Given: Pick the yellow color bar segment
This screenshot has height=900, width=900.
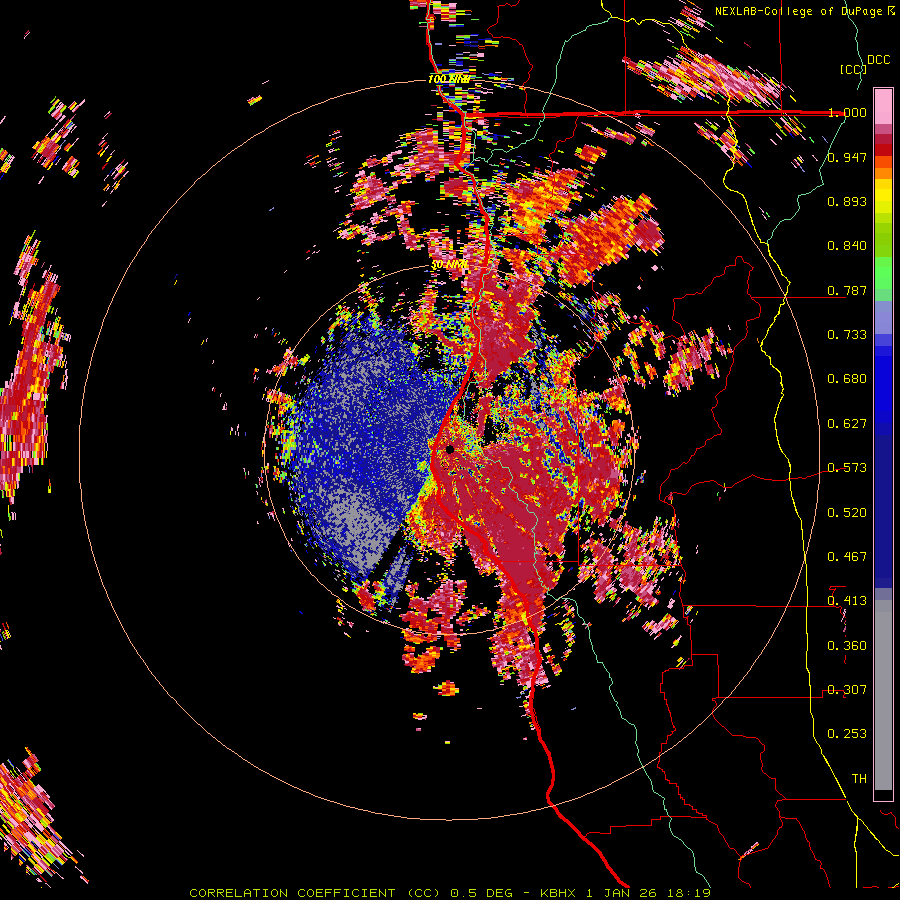Looking at the screenshot, I should pos(883,197).
